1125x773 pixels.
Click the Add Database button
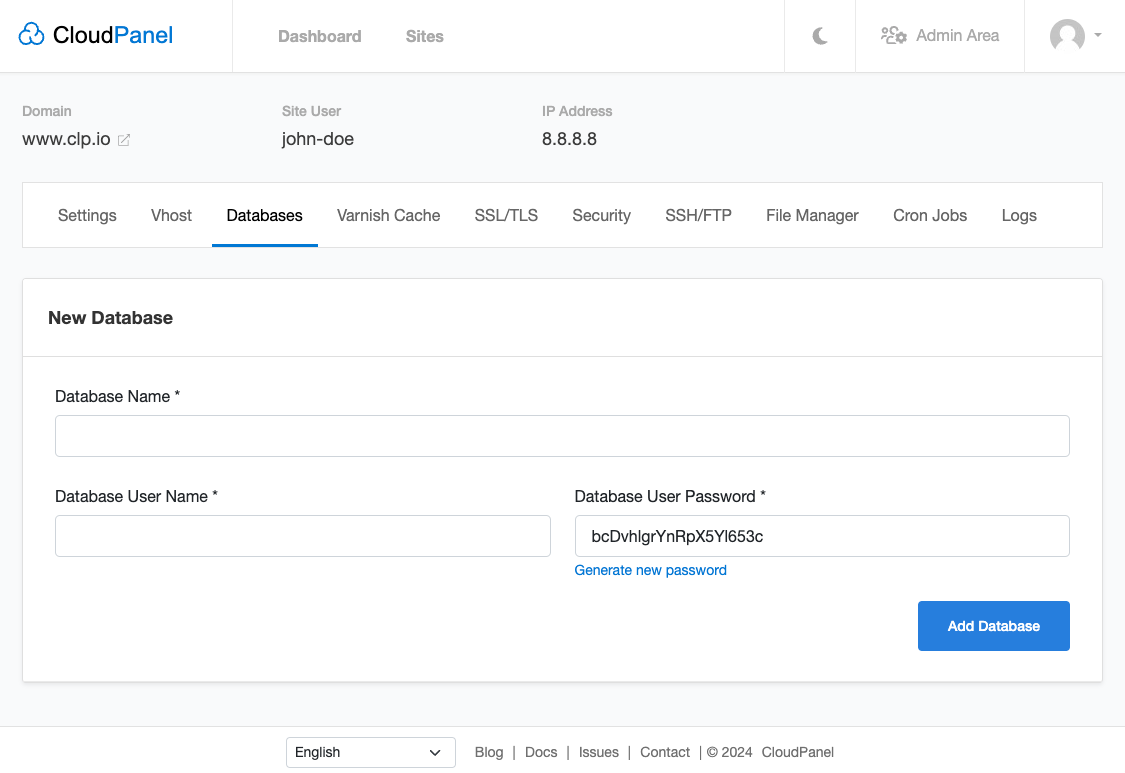click(994, 626)
